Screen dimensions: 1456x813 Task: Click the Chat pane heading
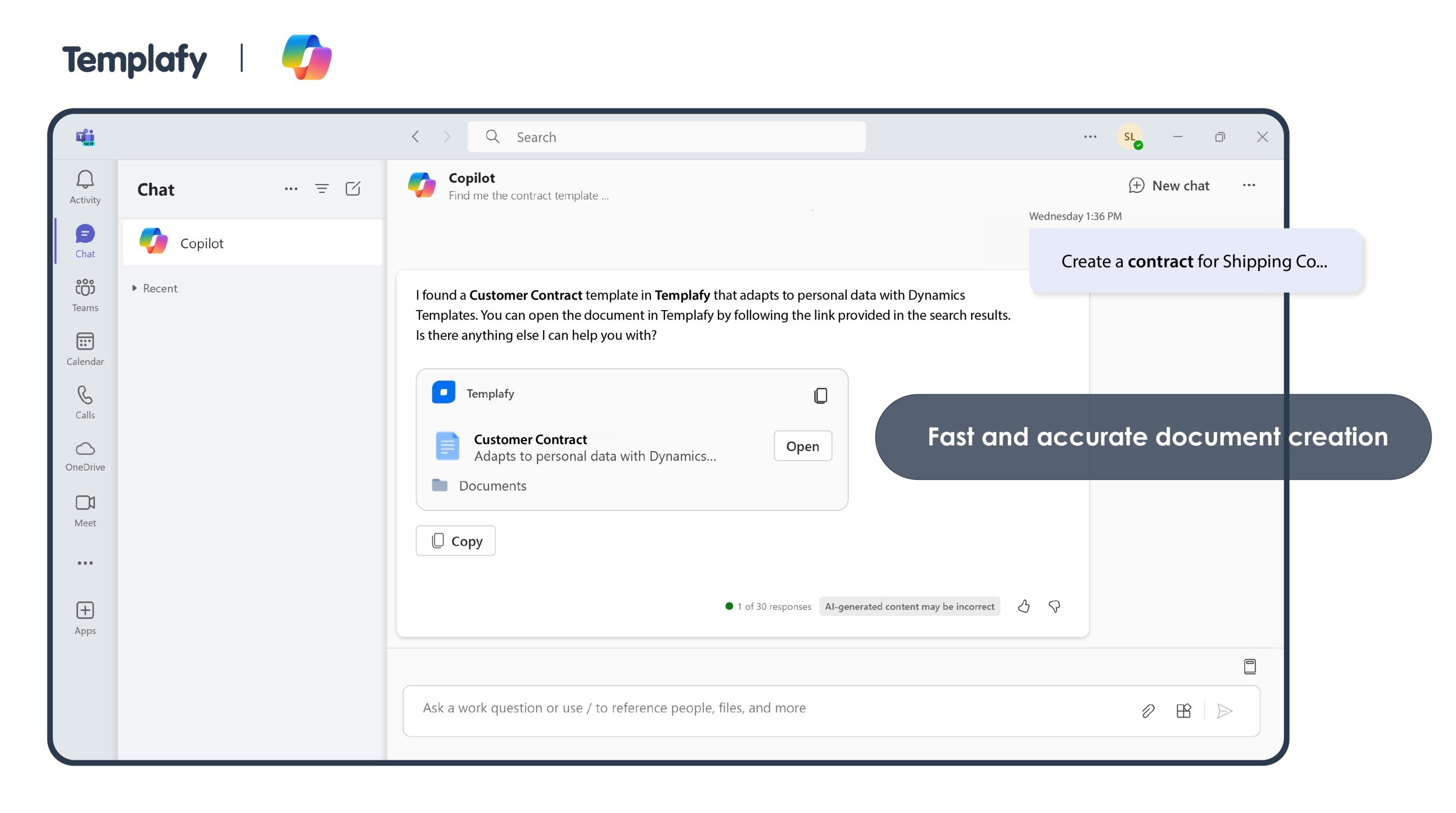(x=155, y=189)
